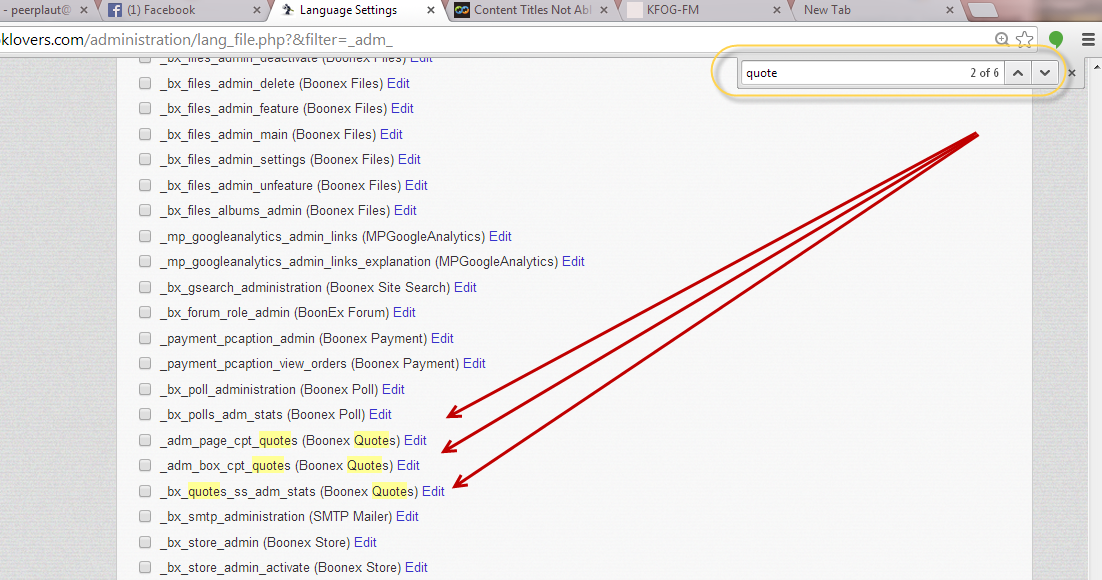Go to previous find result

pyautogui.click(x=1018, y=73)
